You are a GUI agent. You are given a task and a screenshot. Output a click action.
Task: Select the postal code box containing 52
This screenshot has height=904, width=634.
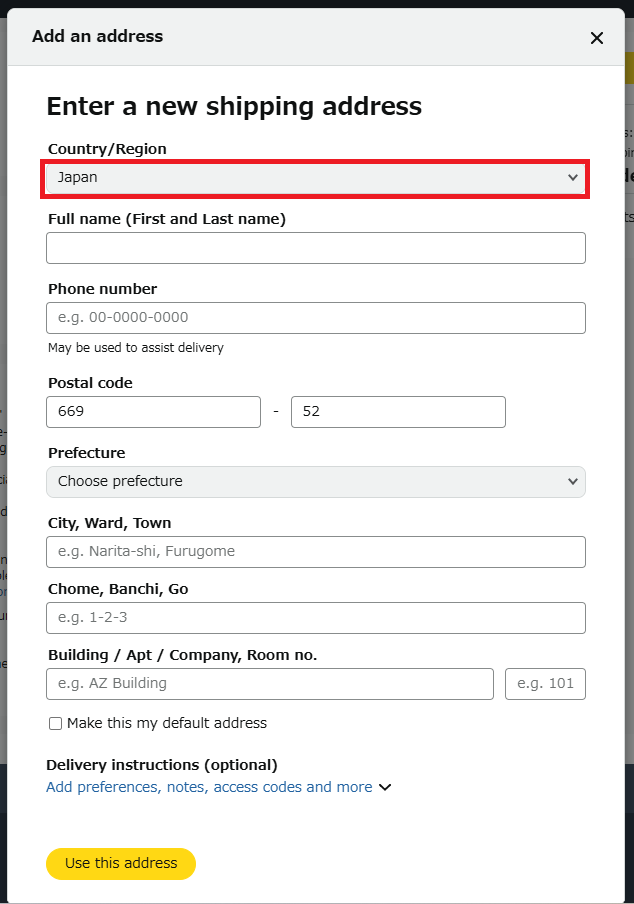tap(398, 412)
